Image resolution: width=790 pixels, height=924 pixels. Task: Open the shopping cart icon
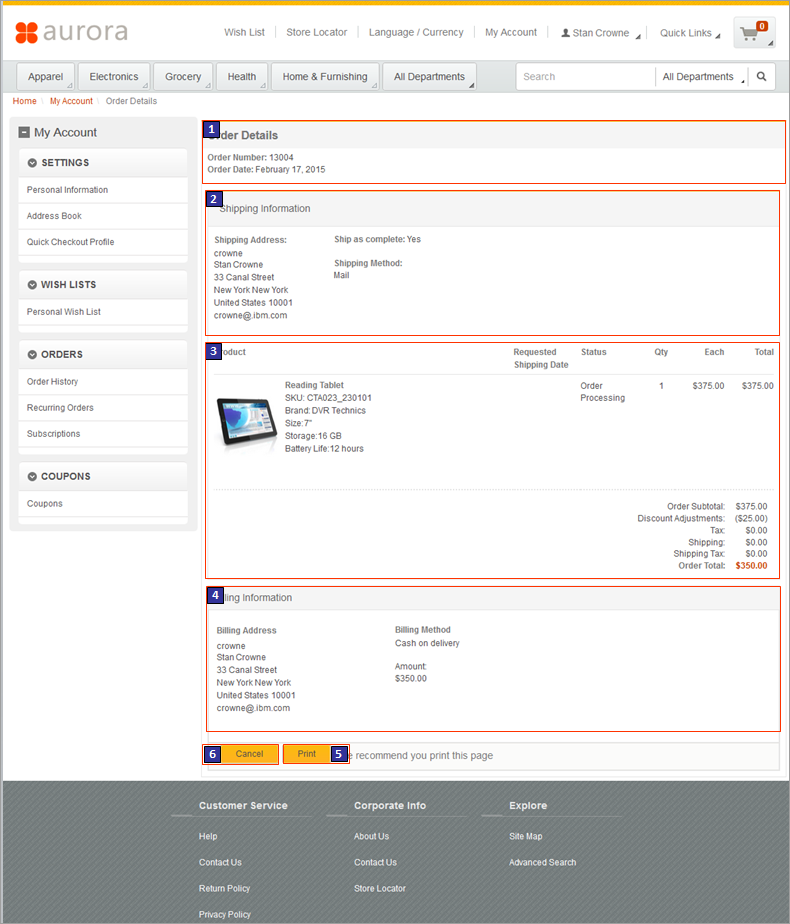tap(753, 32)
